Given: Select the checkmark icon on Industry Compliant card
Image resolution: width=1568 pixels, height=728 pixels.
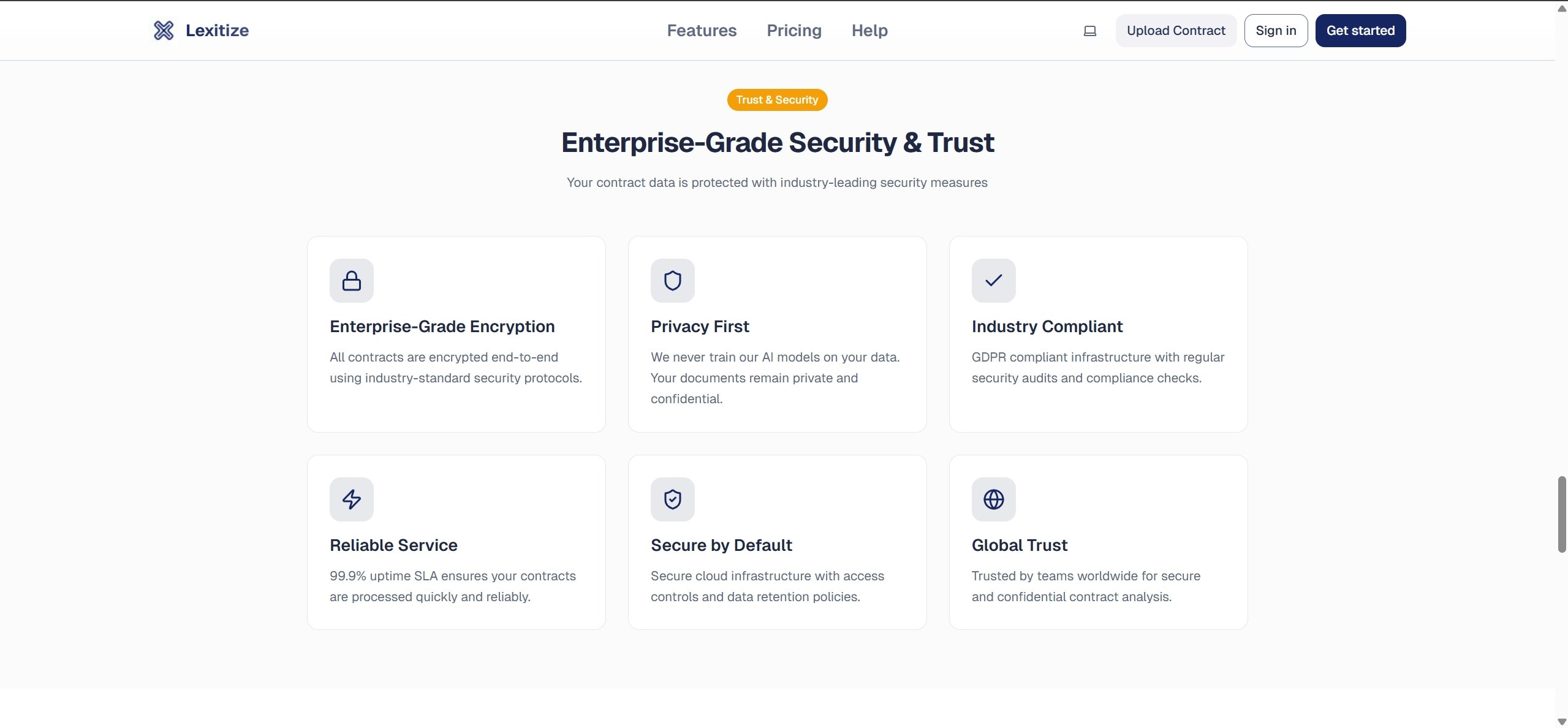Looking at the screenshot, I should pos(993,280).
